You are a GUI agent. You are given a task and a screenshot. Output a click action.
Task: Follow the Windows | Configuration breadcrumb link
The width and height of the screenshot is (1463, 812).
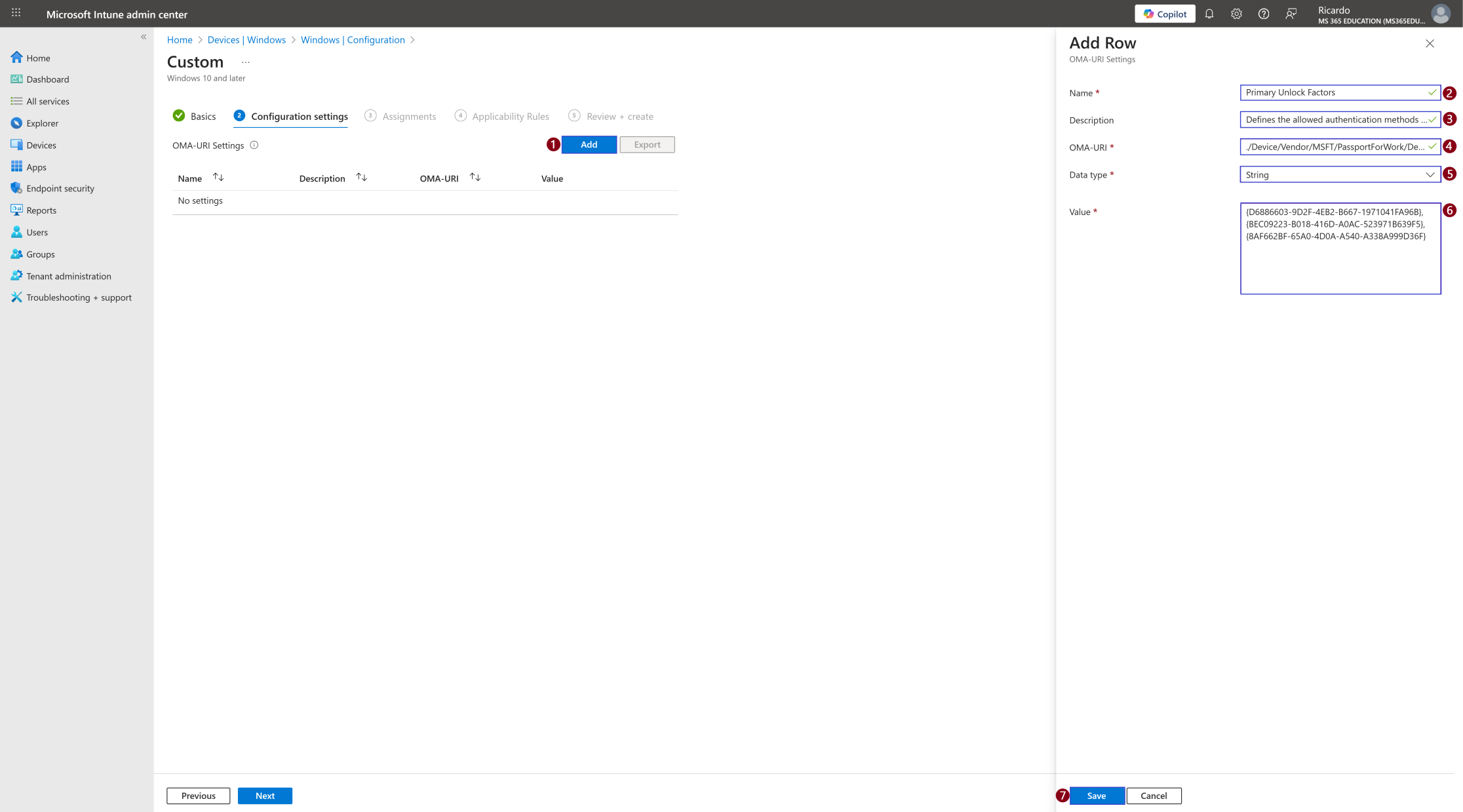pyautogui.click(x=353, y=39)
